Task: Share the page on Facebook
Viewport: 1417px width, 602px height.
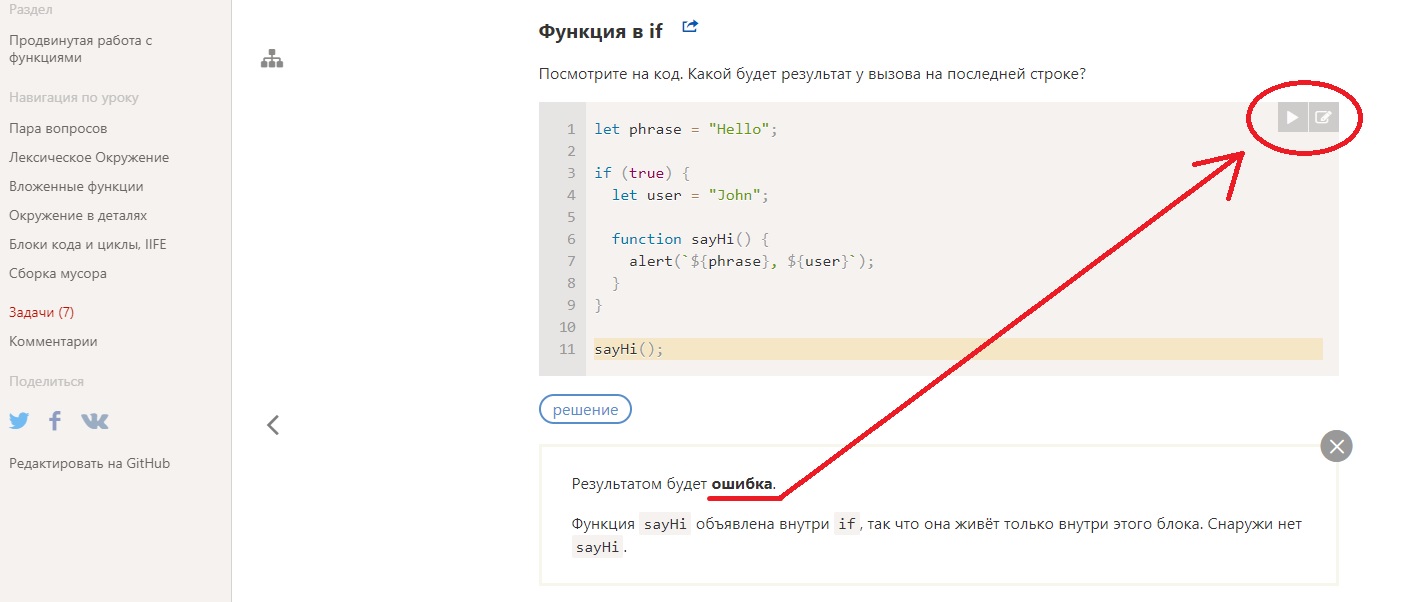Action: [x=55, y=421]
